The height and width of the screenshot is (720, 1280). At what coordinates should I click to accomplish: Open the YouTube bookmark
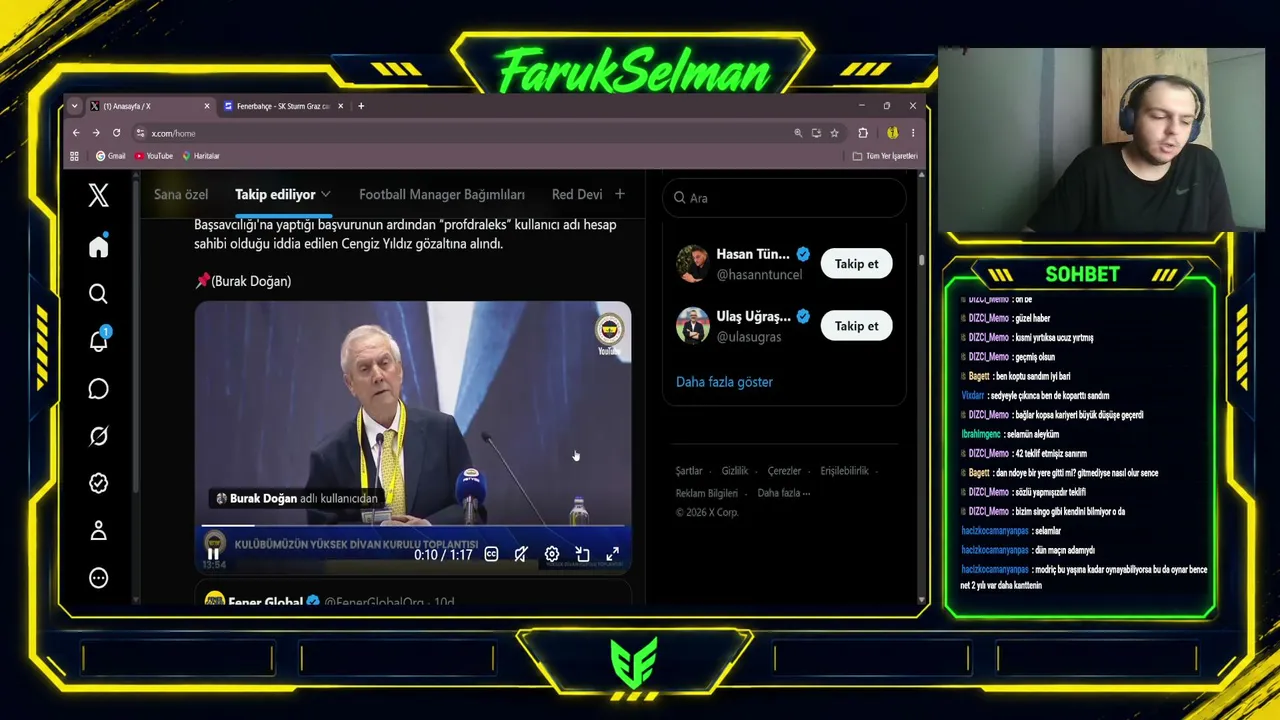[153, 156]
